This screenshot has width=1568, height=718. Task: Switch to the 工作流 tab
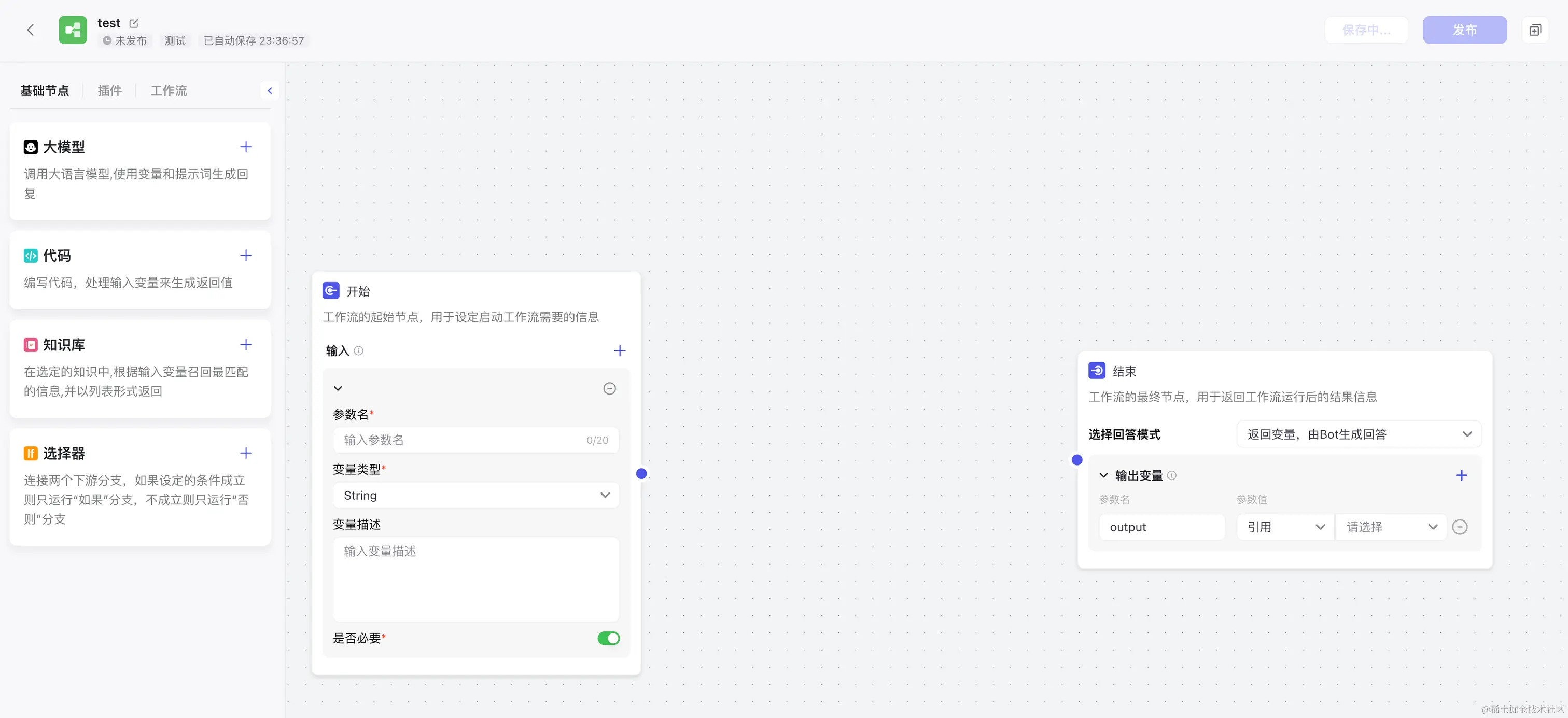pos(169,91)
